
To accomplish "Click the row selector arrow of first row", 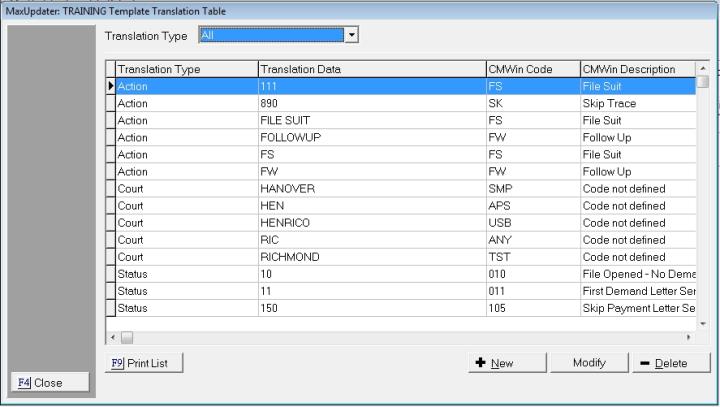I will tap(111, 86).
